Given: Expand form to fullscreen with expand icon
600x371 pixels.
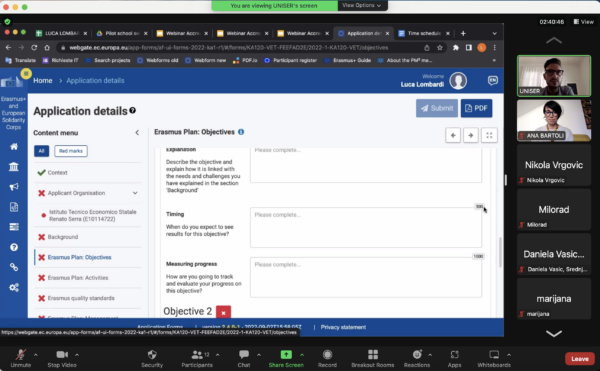Looking at the screenshot, I should pyautogui.click(x=489, y=135).
